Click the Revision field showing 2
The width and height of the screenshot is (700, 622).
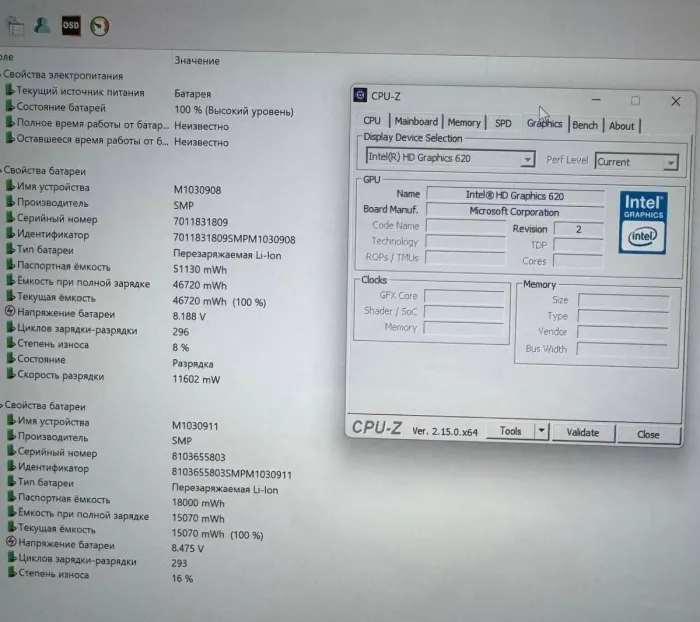pyautogui.click(x=578, y=229)
